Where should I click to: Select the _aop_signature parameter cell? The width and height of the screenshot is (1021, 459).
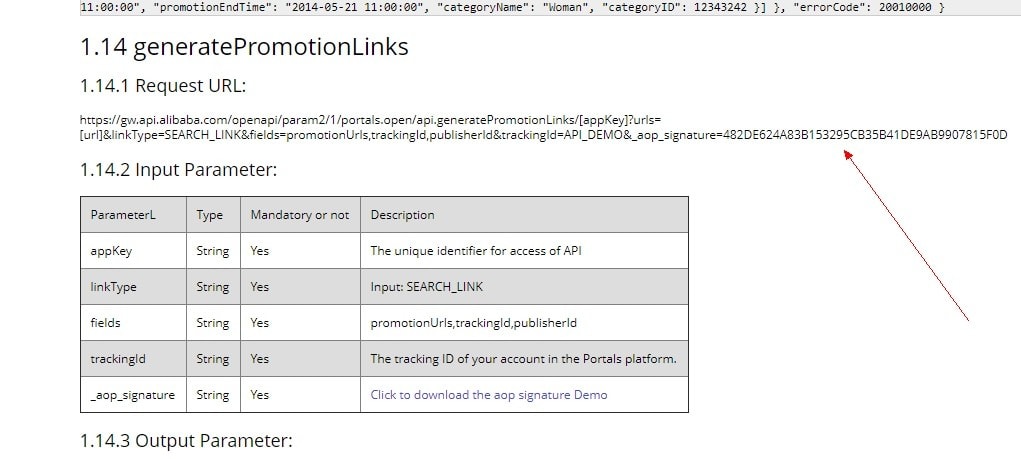point(132,395)
